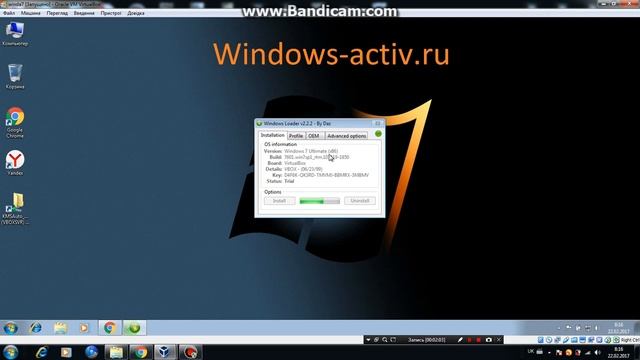Click the green progress bar in Options
Image resolution: width=640 pixels, height=360 pixels.
click(320, 201)
